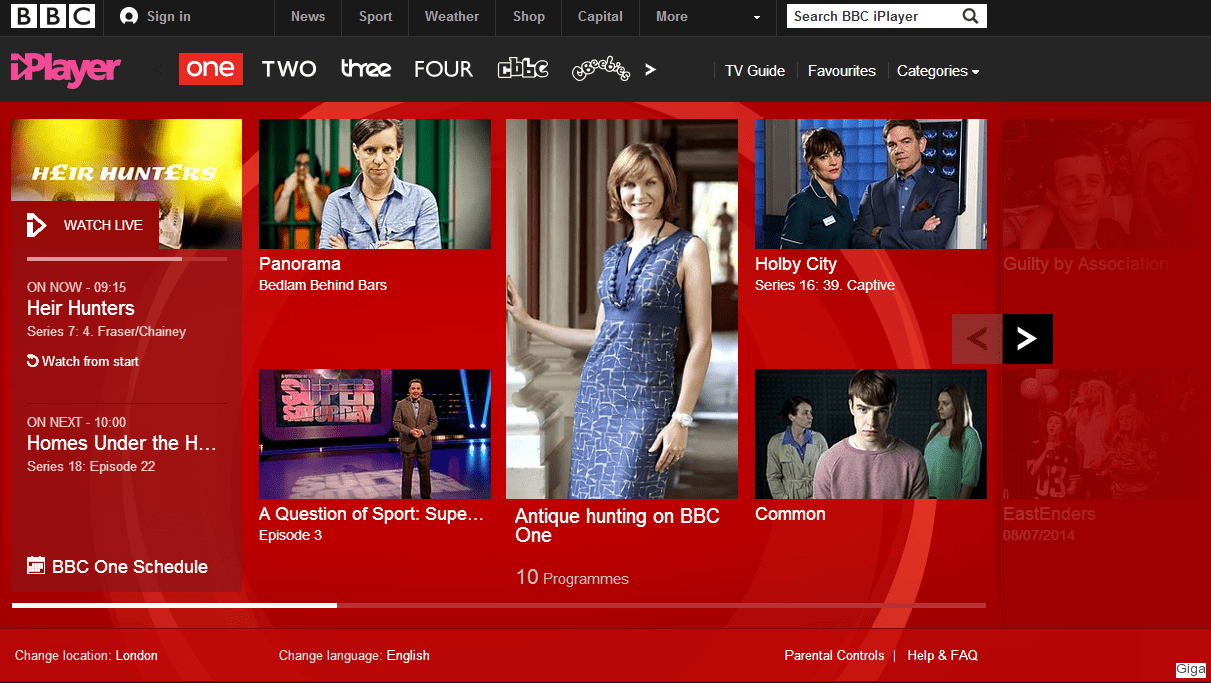Click the Sign in user icon
1211x683 pixels.
coord(128,16)
